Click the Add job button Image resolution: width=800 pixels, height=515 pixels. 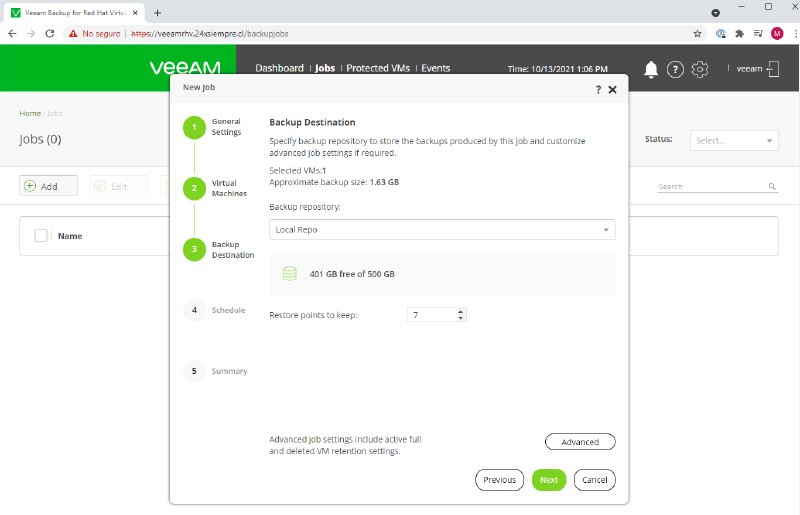point(48,186)
